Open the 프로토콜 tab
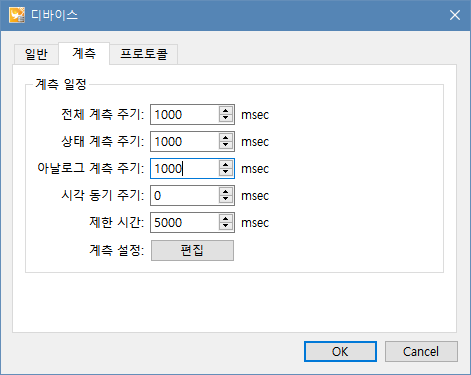Viewport: 471px width, 375px height. click(x=144, y=54)
